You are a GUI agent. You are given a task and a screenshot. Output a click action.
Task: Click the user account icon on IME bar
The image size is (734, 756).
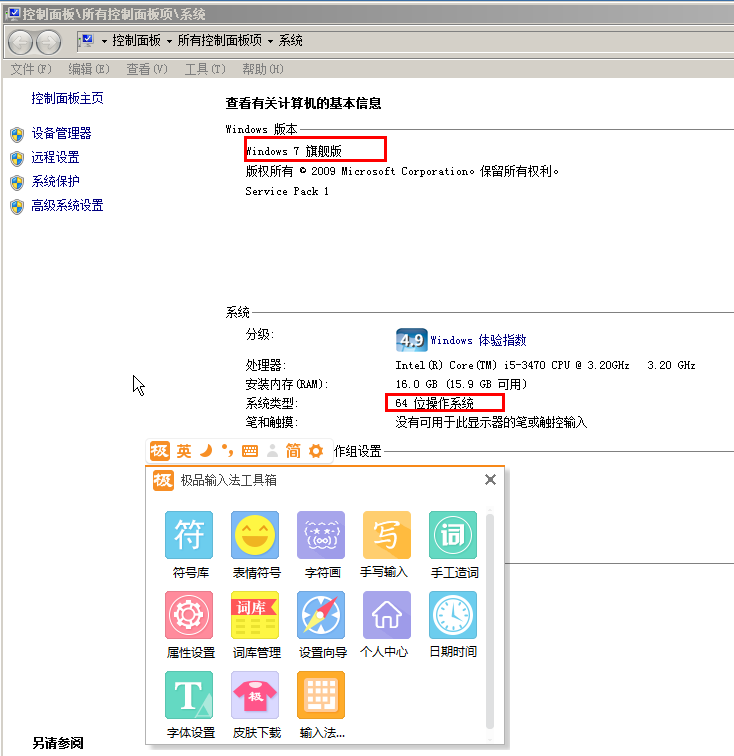pyautogui.click(x=272, y=451)
